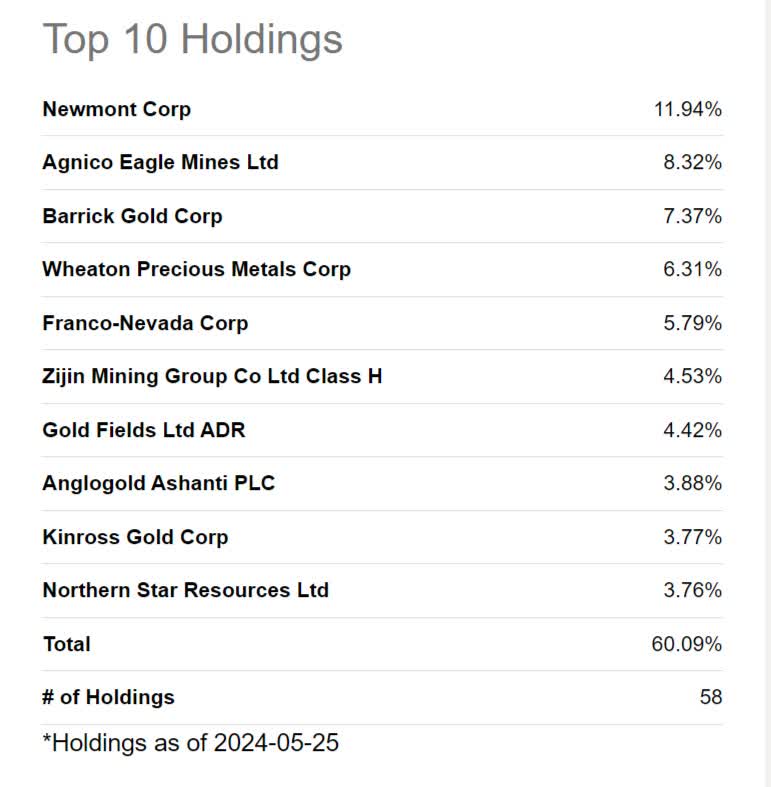Select the 58 holdings count

click(x=711, y=697)
